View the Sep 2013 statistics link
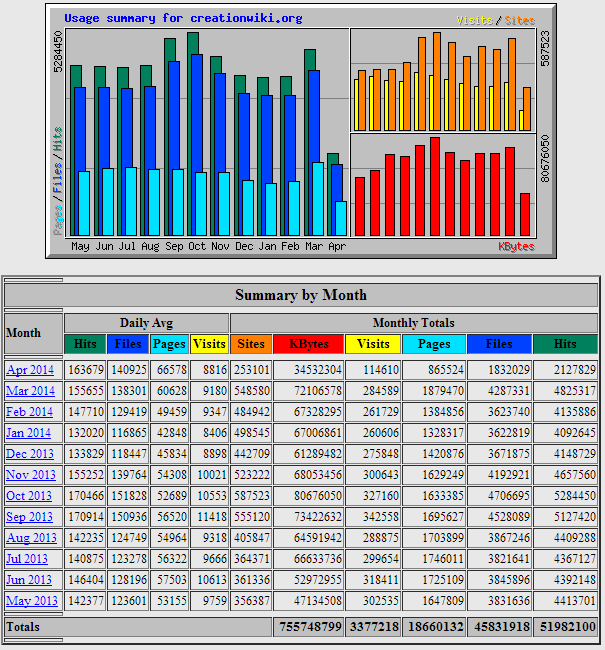The width and height of the screenshot is (605, 650). point(30,517)
